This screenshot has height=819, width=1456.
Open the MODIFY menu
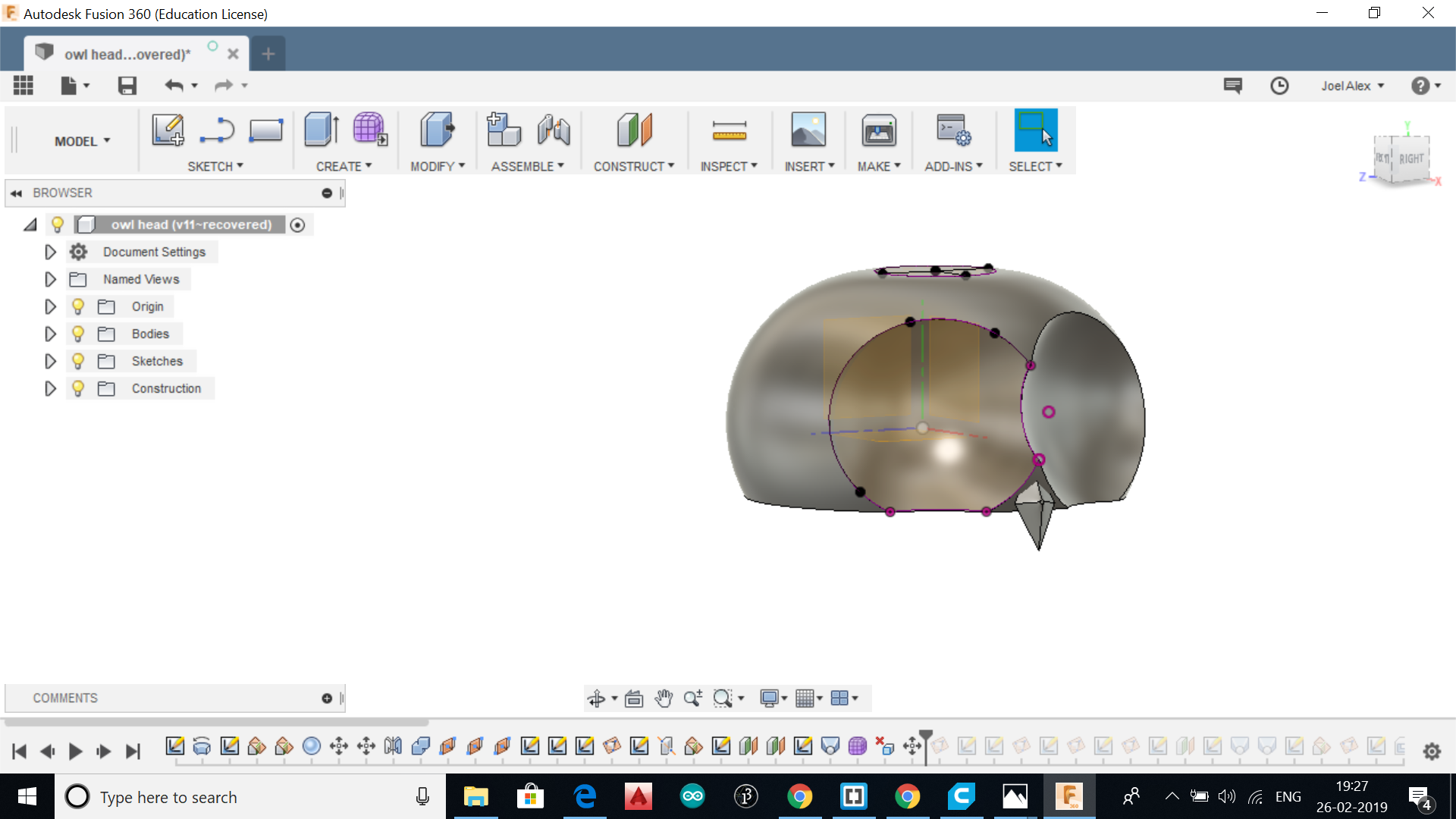pyautogui.click(x=437, y=166)
